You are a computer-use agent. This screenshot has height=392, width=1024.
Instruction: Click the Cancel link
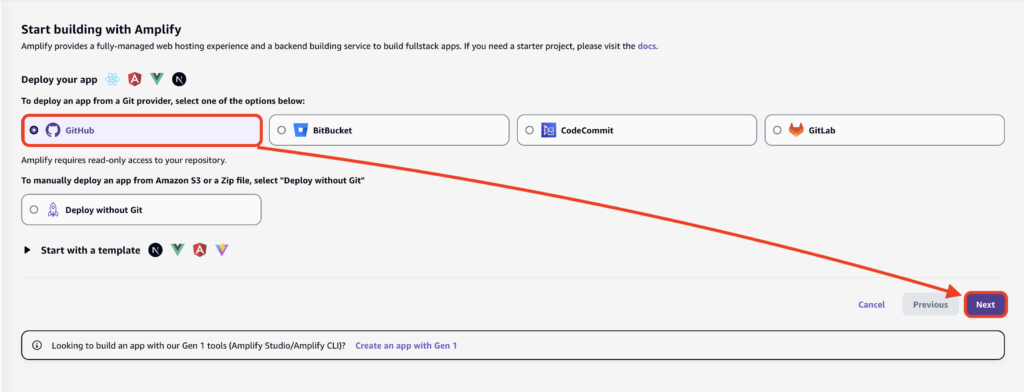point(871,304)
